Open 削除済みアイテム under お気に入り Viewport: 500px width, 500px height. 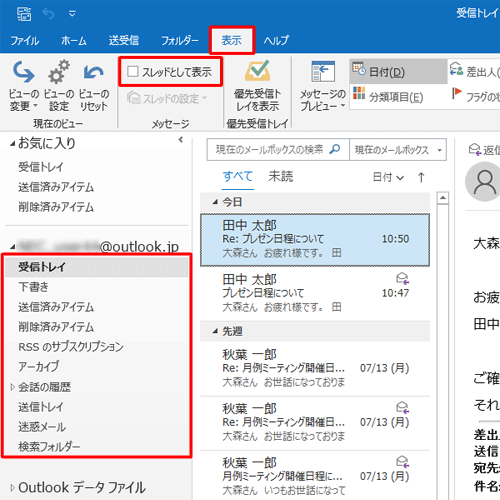[56, 207]
